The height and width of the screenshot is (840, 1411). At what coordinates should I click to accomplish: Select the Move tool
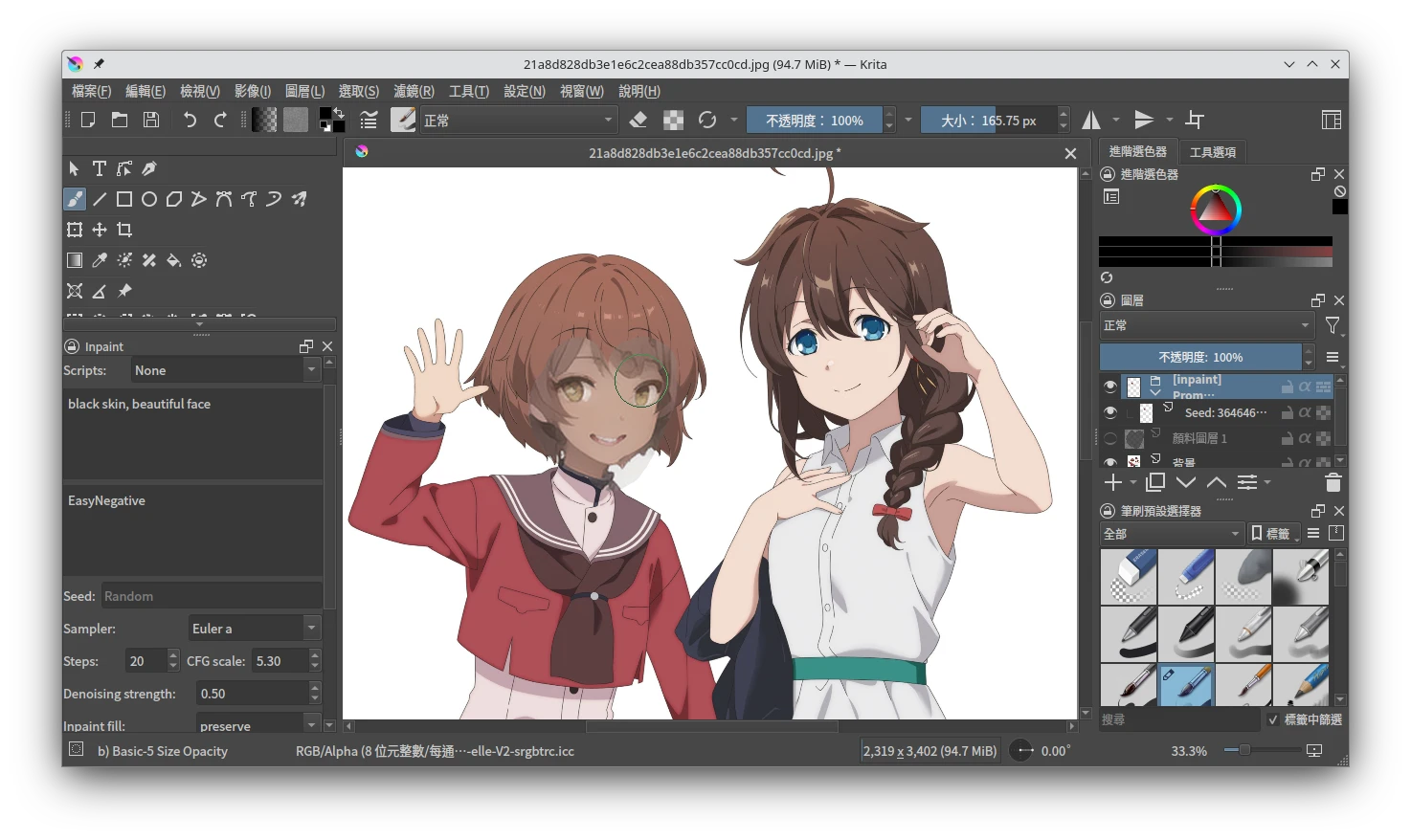[100, 230]
